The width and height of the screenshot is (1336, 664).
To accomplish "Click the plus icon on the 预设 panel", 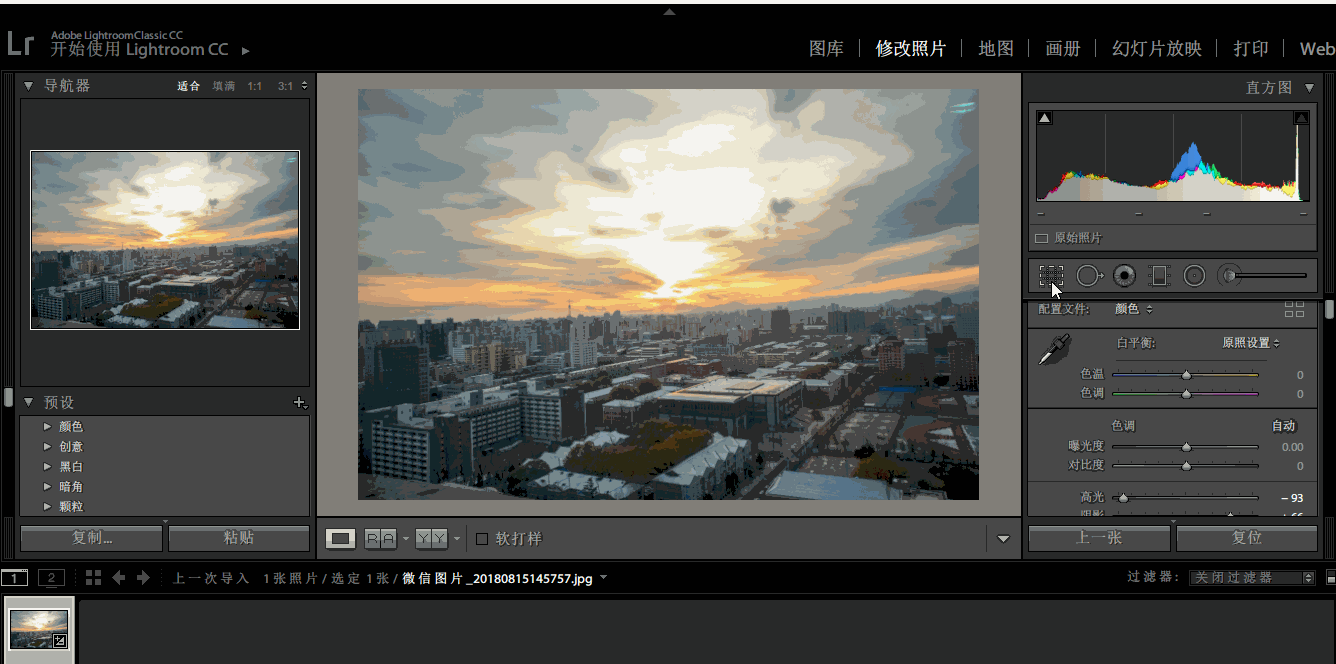I will 300,402.
